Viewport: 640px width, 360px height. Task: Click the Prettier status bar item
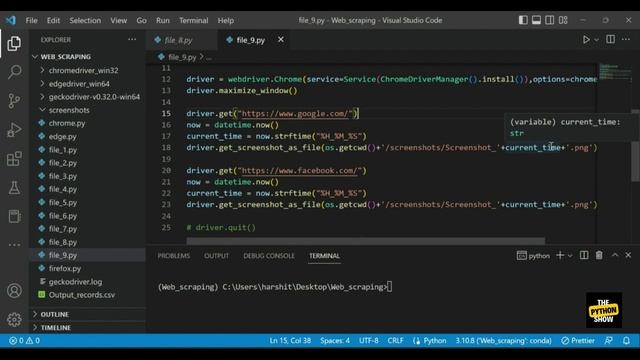[578, 340]
